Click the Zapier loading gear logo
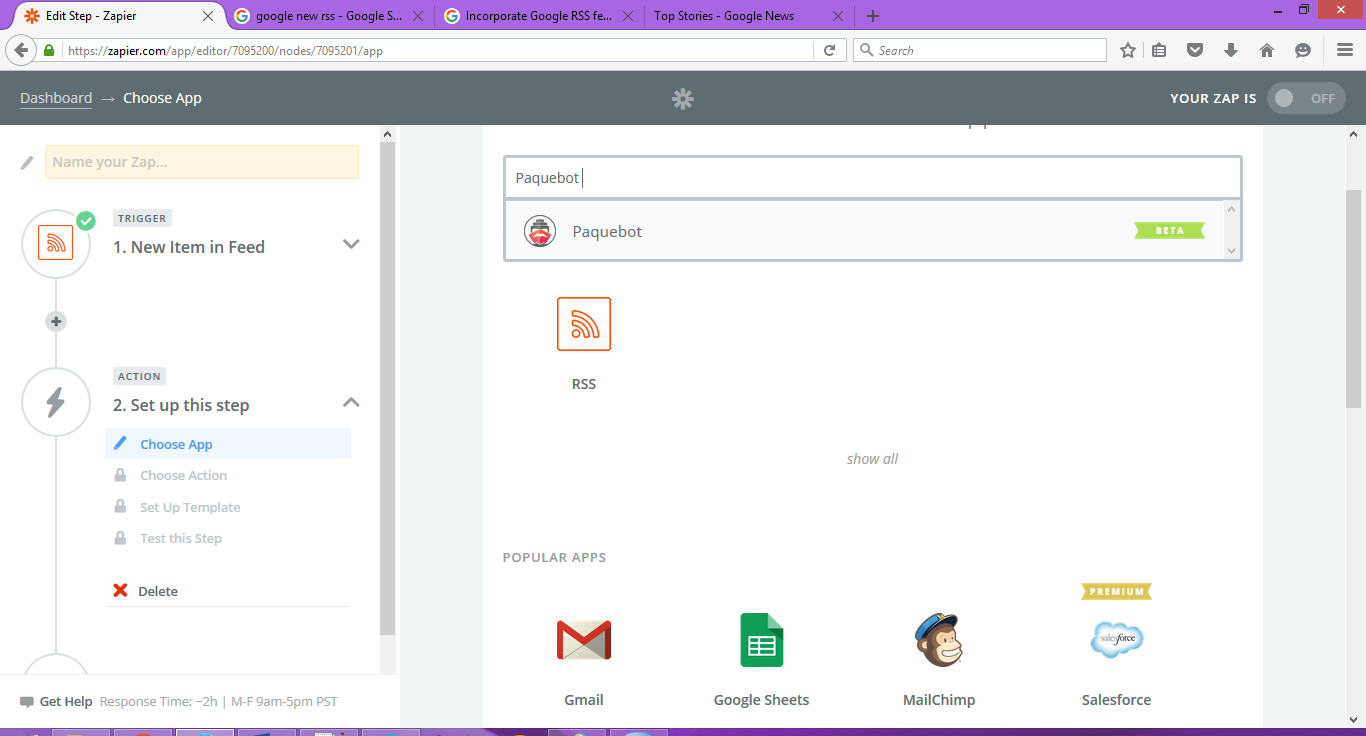 tap(683, 98)
